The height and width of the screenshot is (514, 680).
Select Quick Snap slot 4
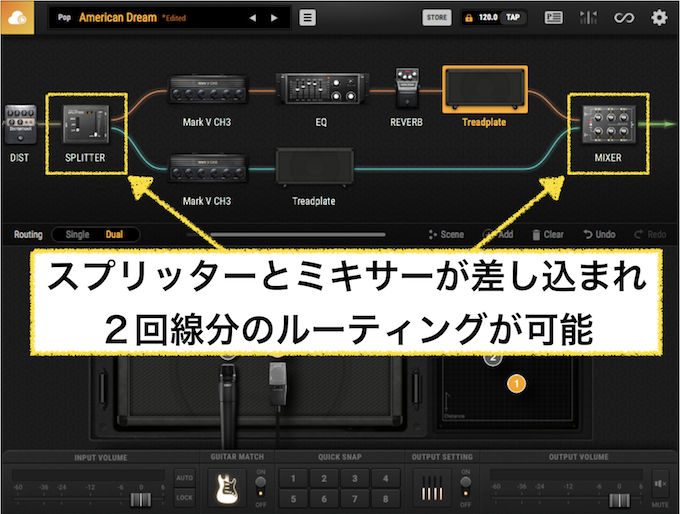coord(386,478)
